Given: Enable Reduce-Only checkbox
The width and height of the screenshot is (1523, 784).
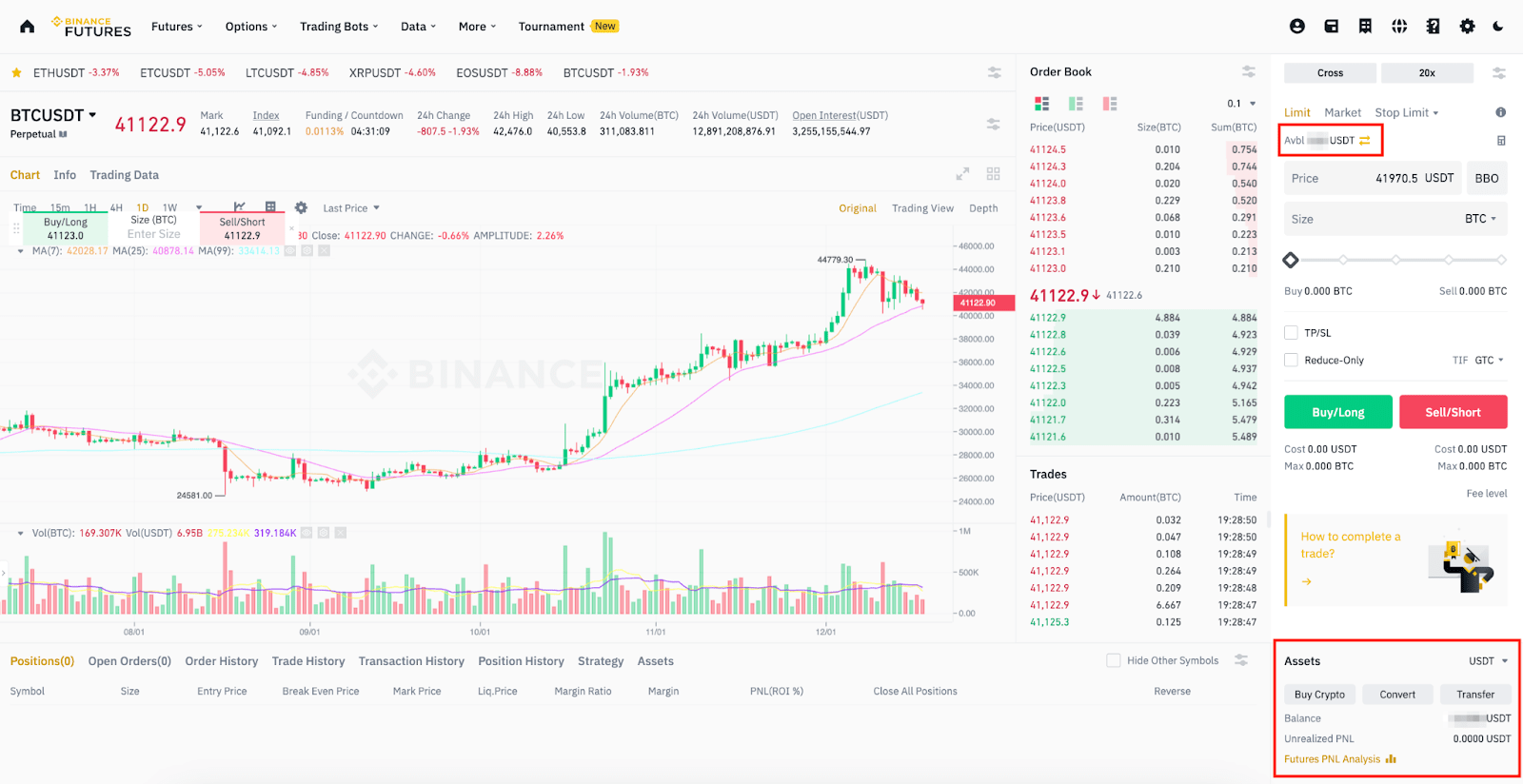Looking at the screenshot, I should pos(1291,360).
